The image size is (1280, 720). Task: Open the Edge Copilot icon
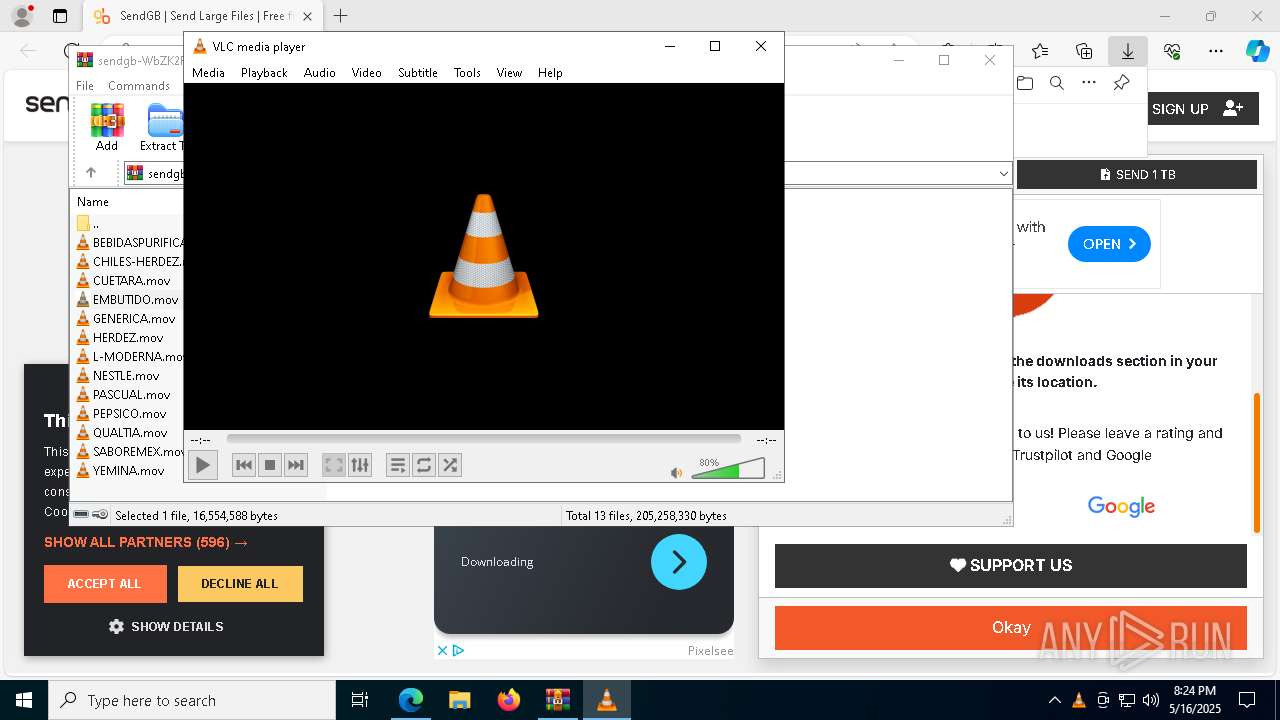pos(1257,51)
